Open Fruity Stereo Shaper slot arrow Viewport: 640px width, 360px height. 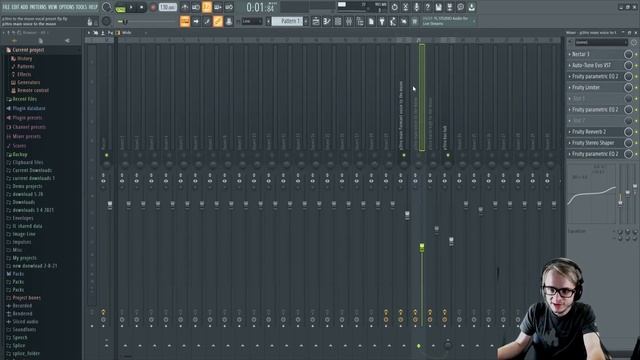(x=570, y=143)
